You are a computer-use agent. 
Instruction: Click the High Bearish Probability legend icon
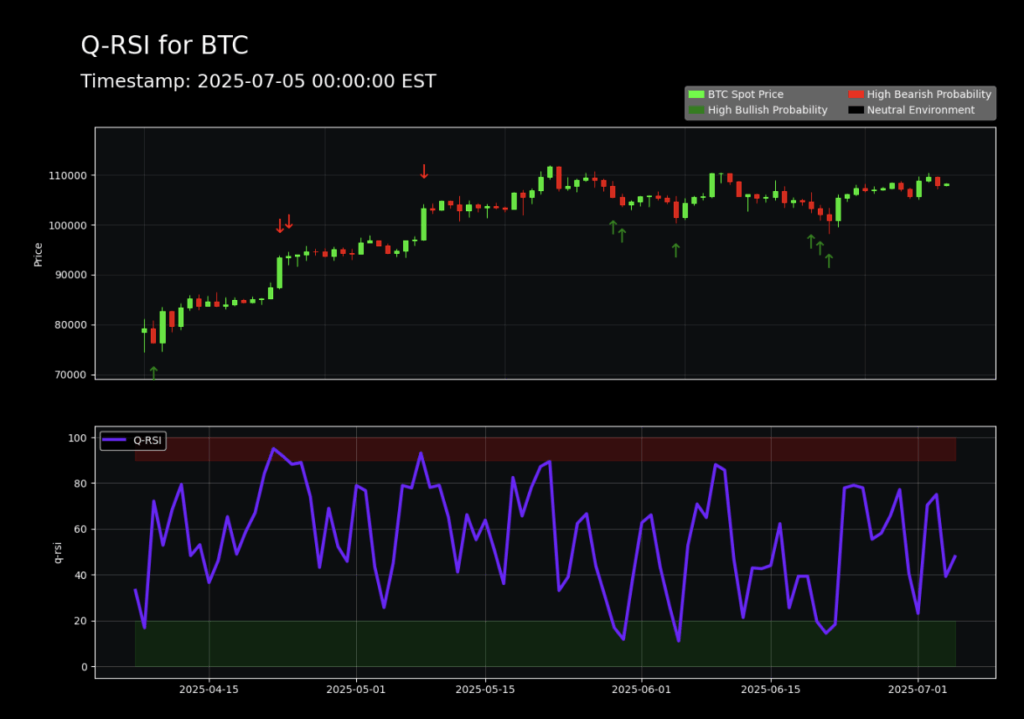(855, 94)
